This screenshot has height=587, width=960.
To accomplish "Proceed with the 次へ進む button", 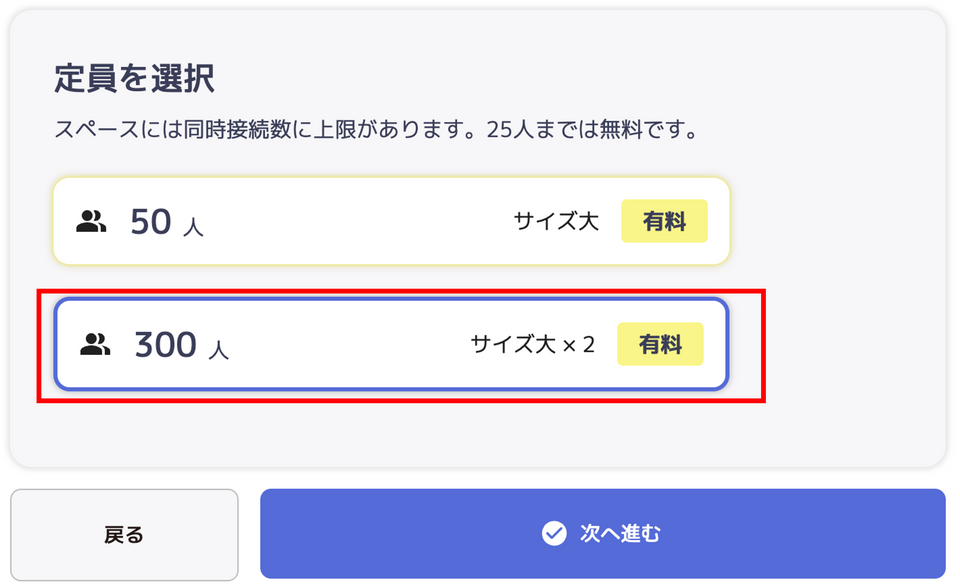I will (603, 533).
